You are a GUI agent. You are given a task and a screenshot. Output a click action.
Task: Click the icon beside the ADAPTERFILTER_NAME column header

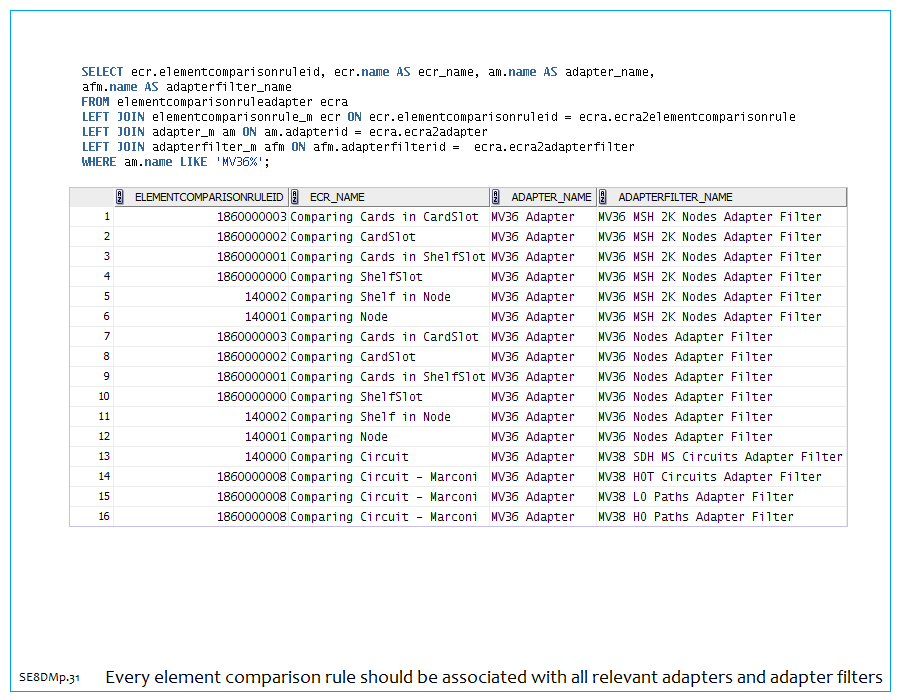click(603, 197)
